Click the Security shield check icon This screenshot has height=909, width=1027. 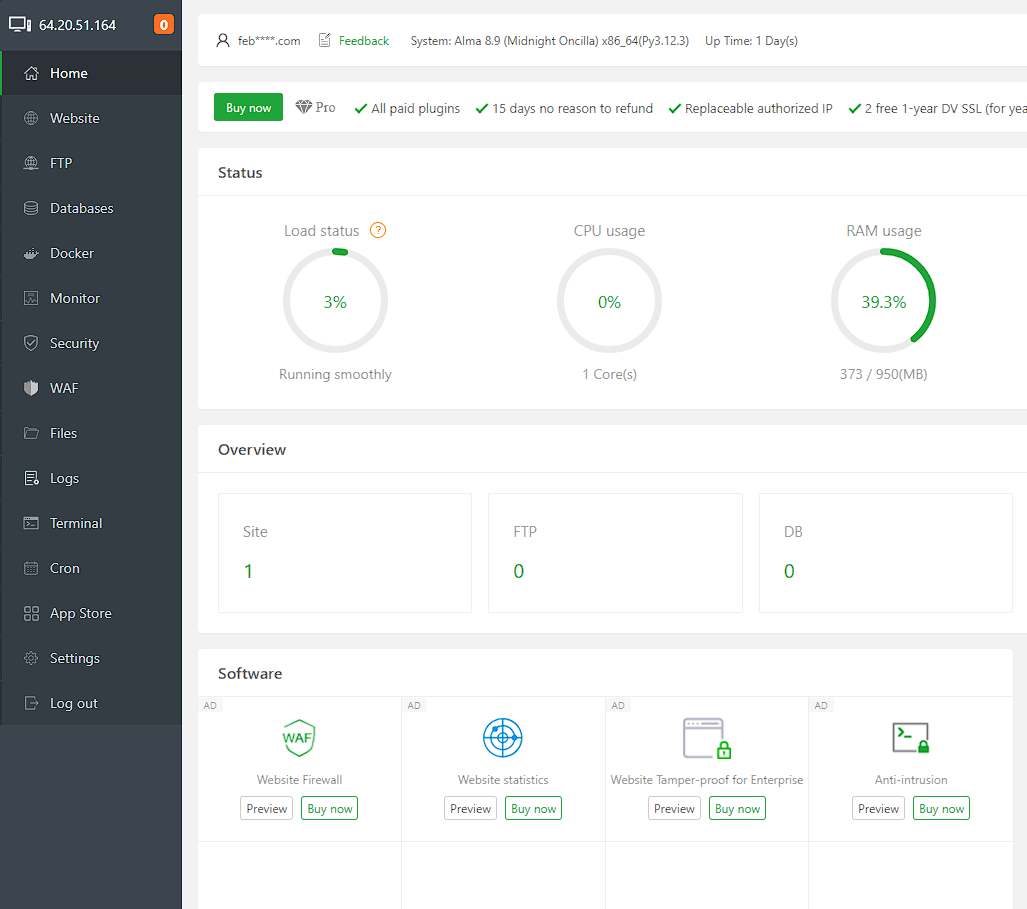click(x=31, y=343)
